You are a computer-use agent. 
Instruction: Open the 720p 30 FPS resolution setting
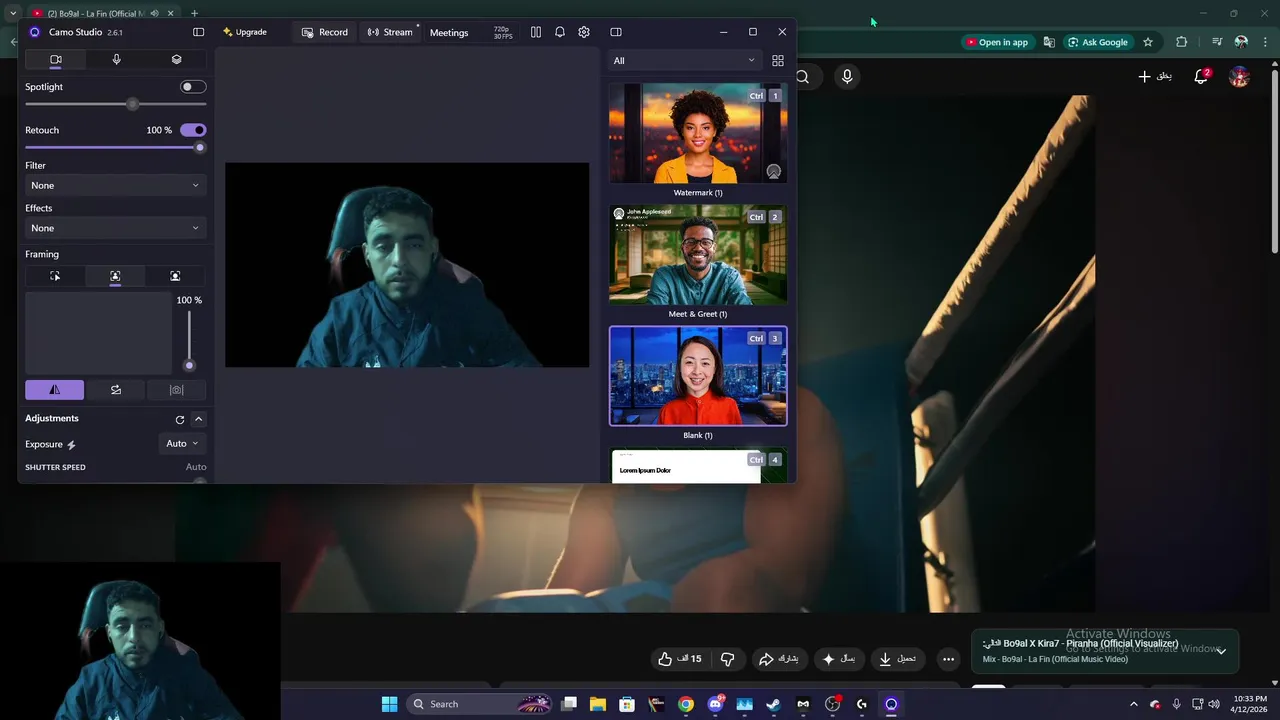pos(502,33)
